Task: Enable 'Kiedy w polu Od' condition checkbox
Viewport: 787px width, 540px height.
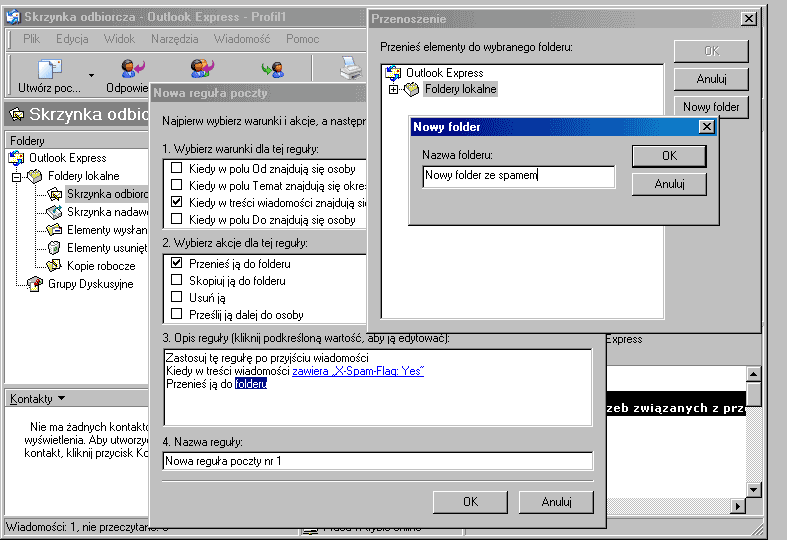Action: [177, 169]
